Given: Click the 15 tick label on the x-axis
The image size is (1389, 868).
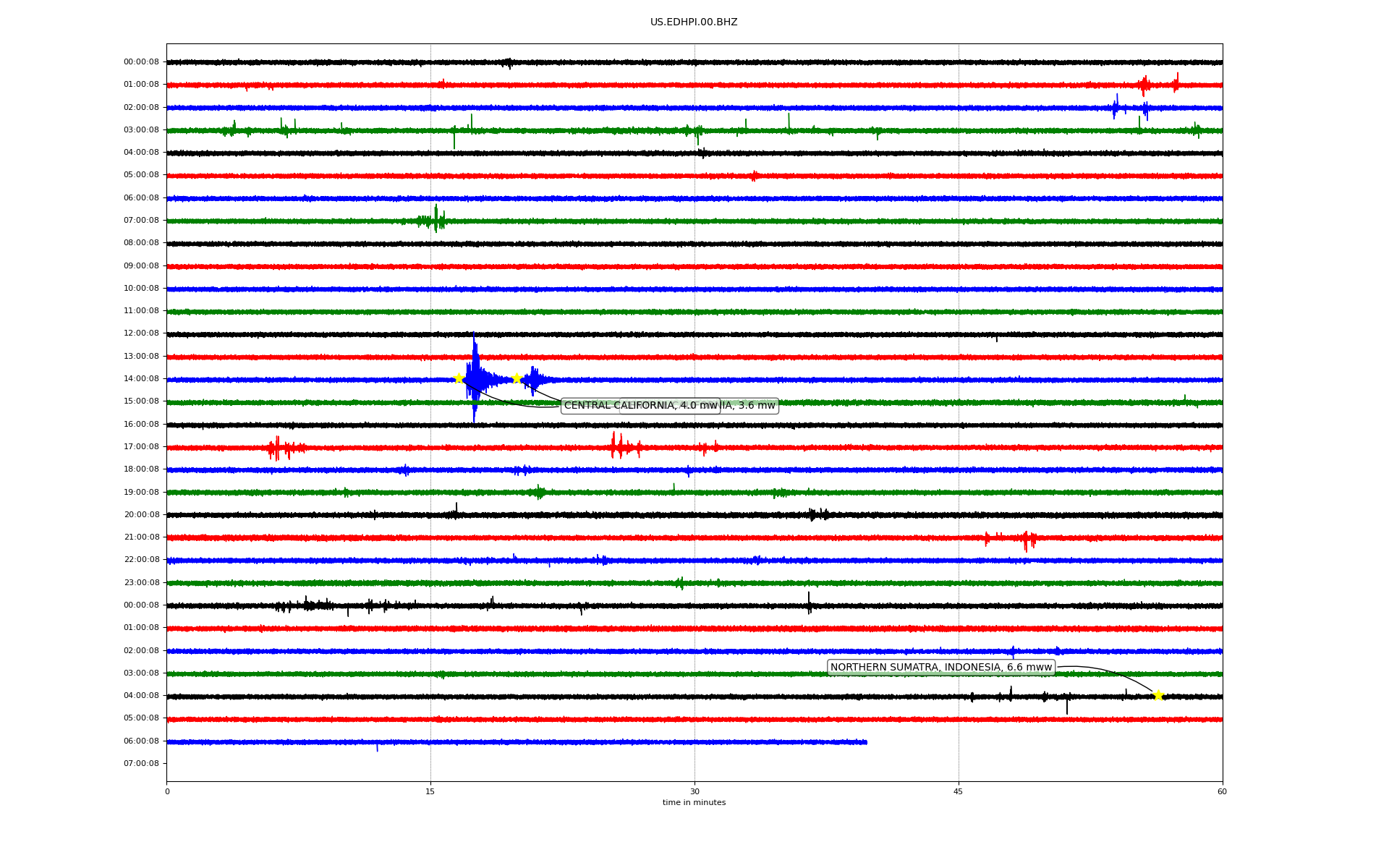Looking at the screenshot, I should click(x=430, y=791).
